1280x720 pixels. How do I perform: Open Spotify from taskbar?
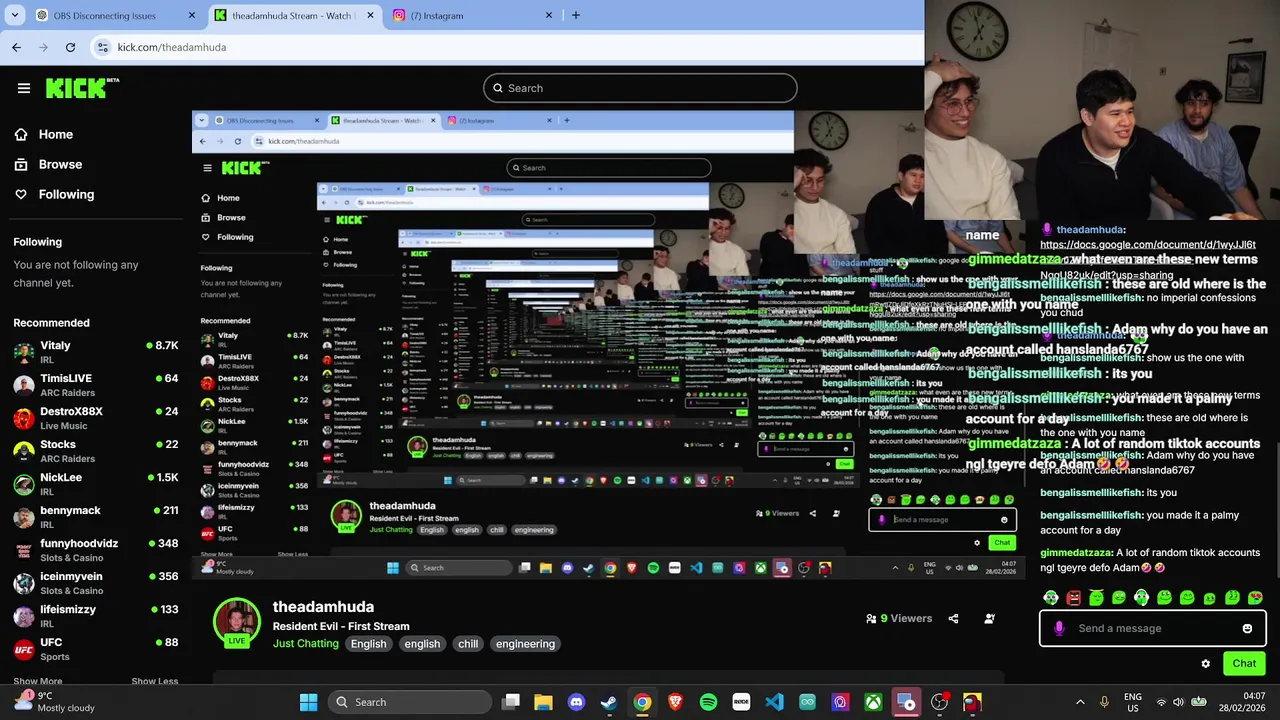(x=708, y=702)
